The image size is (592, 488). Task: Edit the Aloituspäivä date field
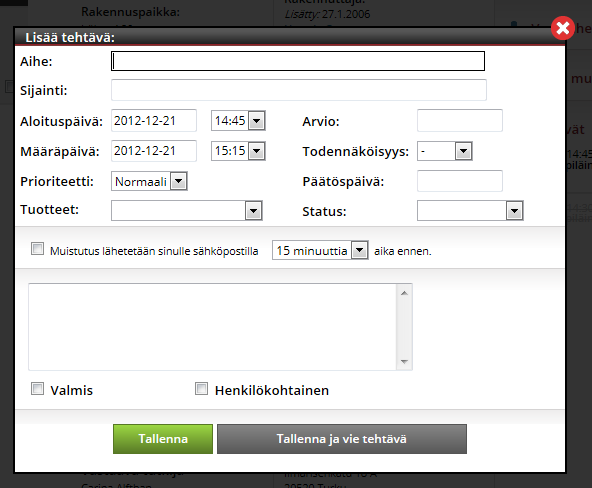(x=154, y=121)
